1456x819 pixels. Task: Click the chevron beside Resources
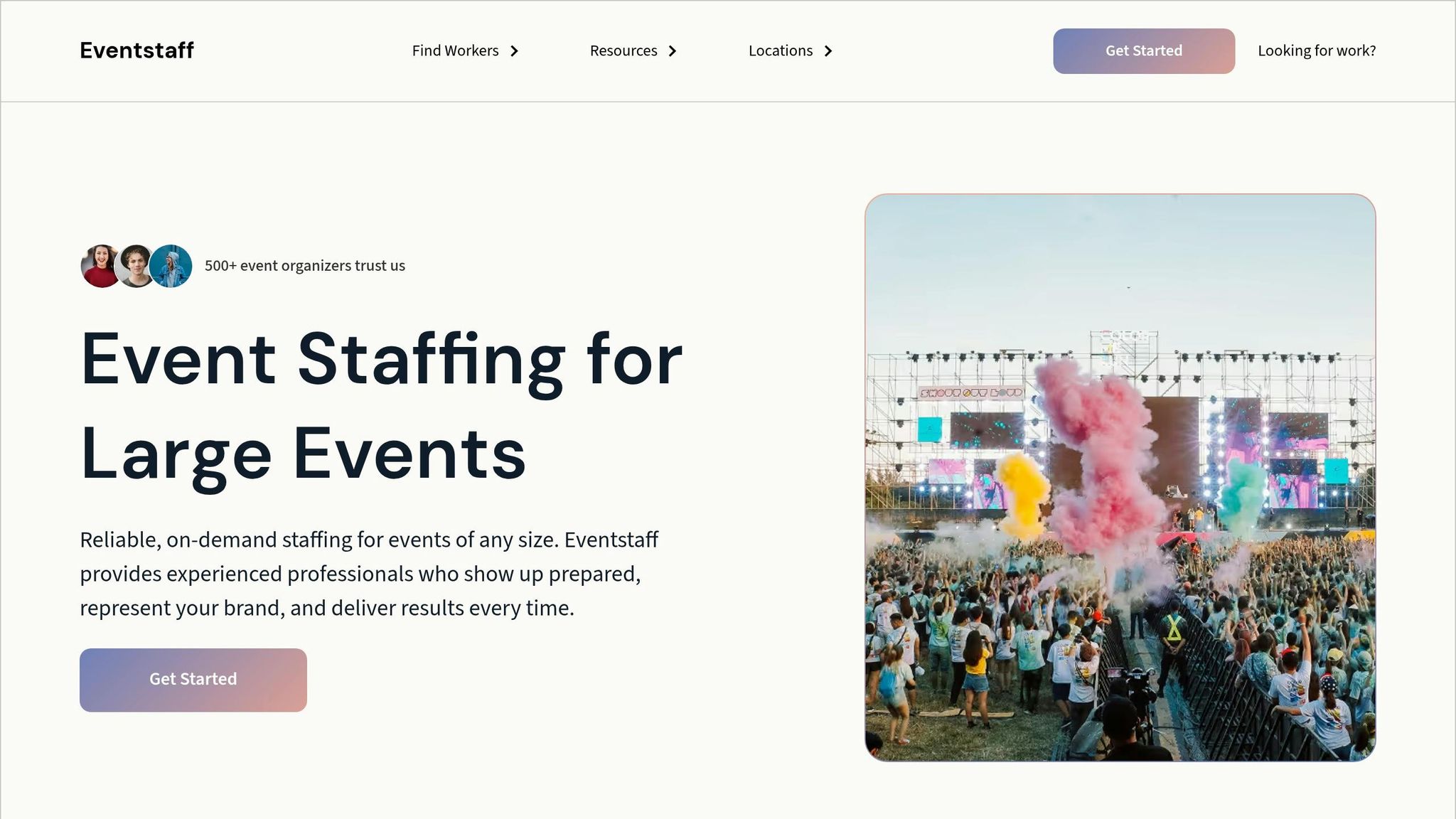click(672, 51)
